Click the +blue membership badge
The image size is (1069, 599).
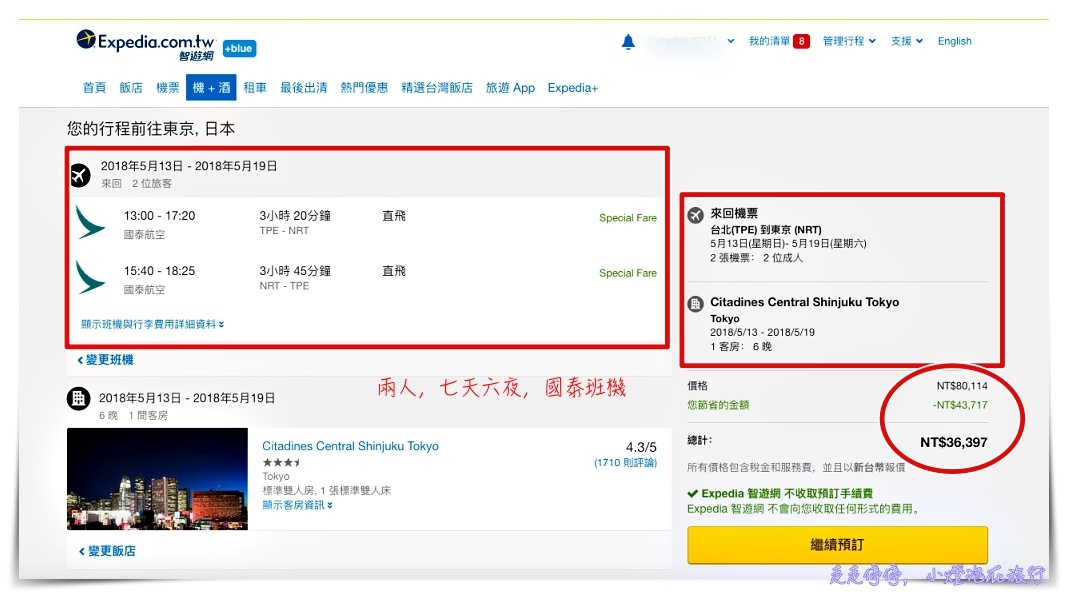[239, 48]
